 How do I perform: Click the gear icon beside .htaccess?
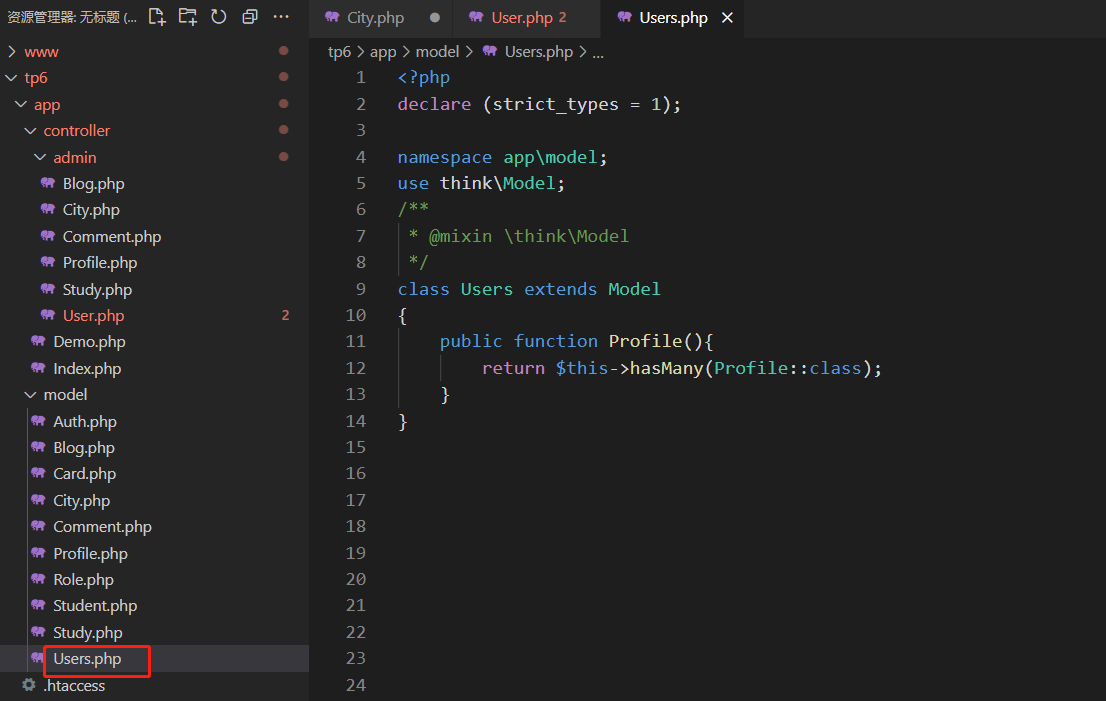pos(28,684)
